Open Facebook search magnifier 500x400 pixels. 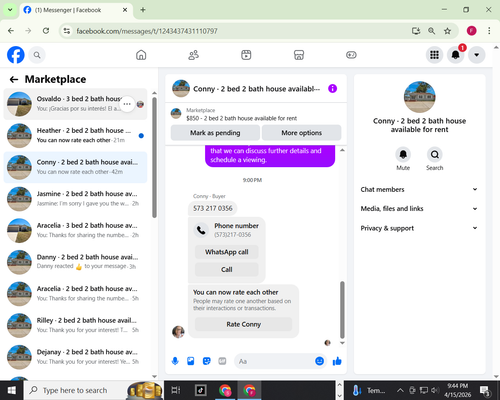click(x=37, y=55)
